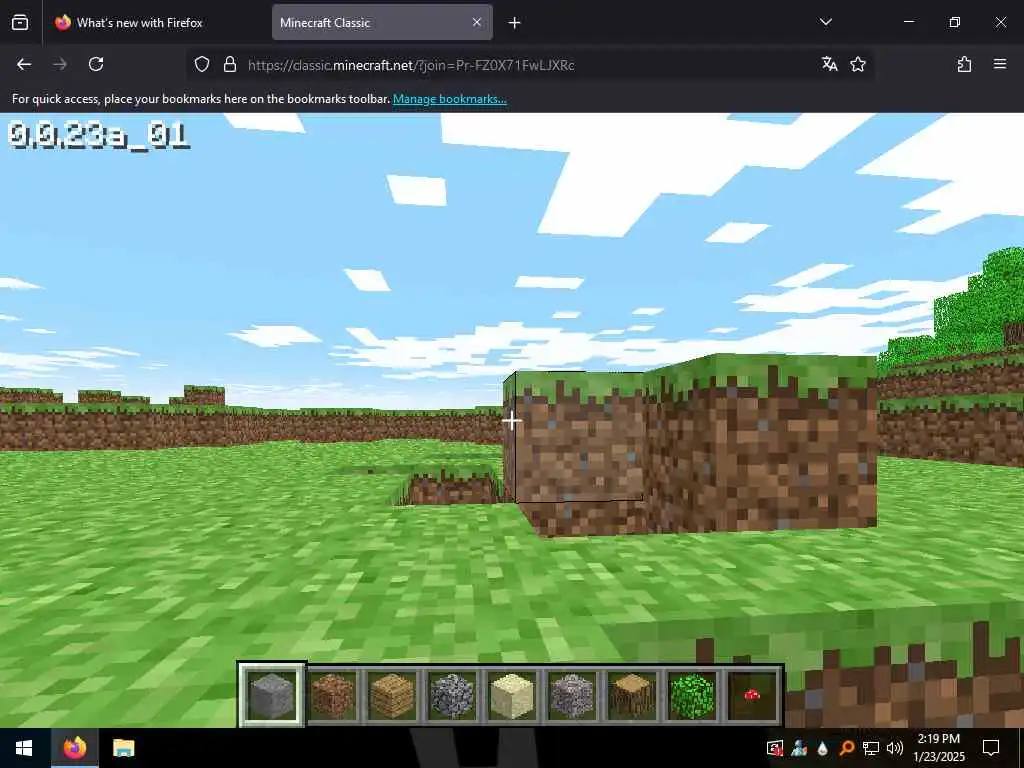
Task: Select the wooden planks block in hotbar
Action: click(392, 696)
